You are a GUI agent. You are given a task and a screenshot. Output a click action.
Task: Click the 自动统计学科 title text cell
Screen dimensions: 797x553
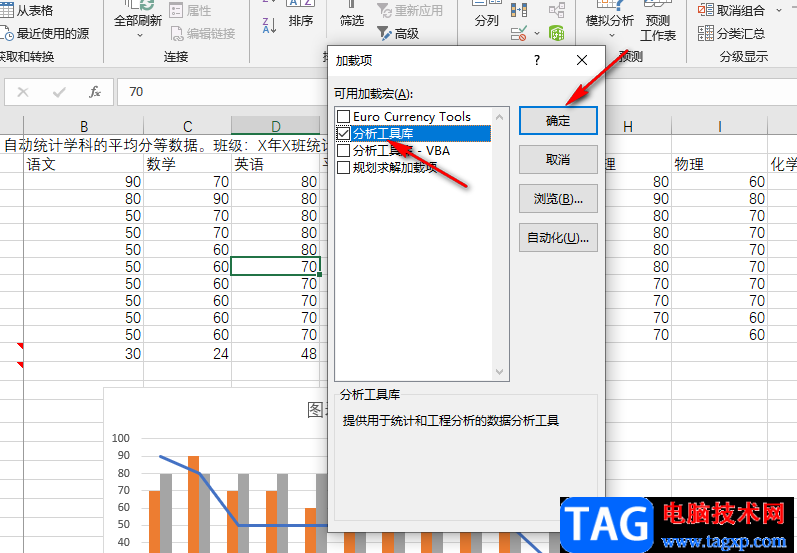(x=166, y=145)
